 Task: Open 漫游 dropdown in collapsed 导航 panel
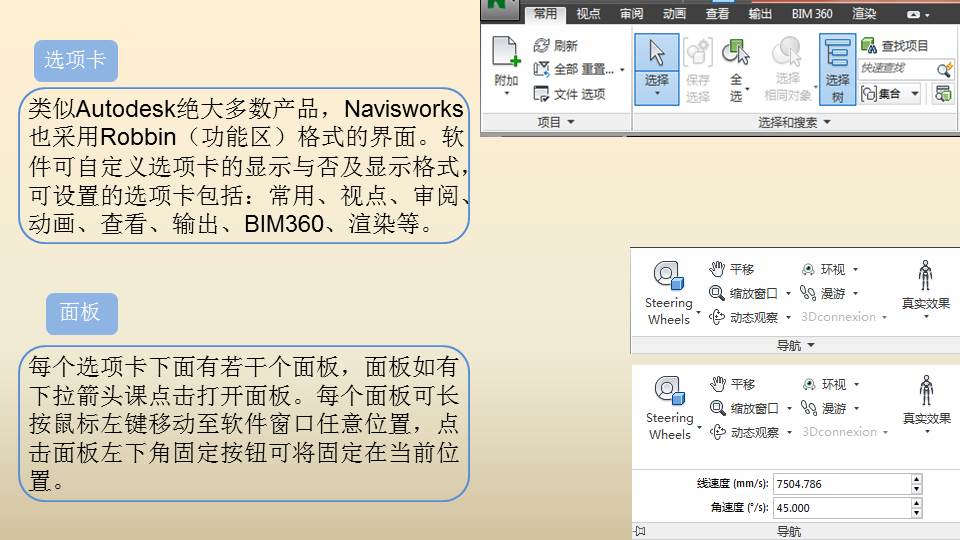(x=855, y=293)
